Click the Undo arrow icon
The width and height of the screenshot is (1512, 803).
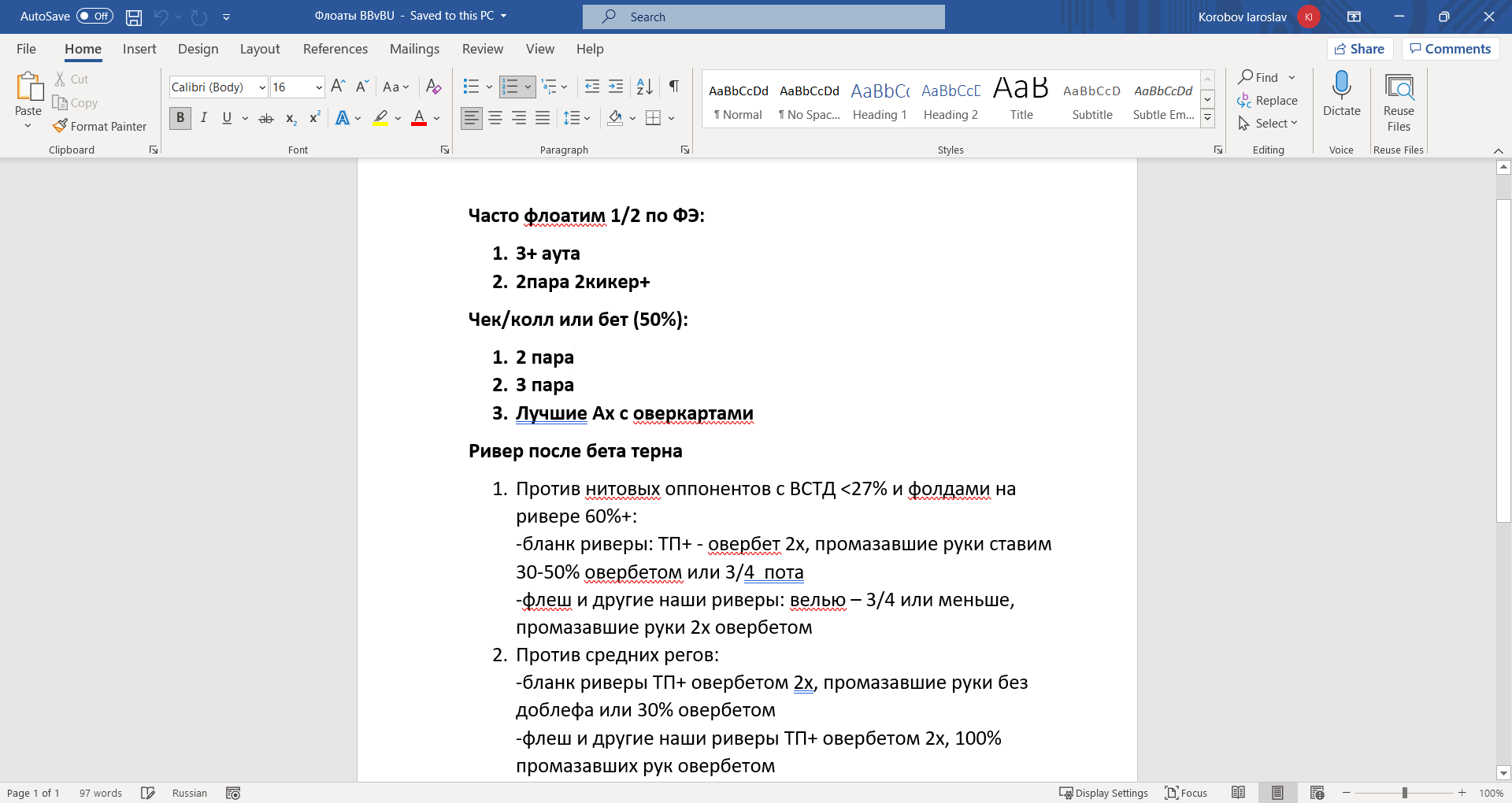pyautogui.click(x=161, y=17)
